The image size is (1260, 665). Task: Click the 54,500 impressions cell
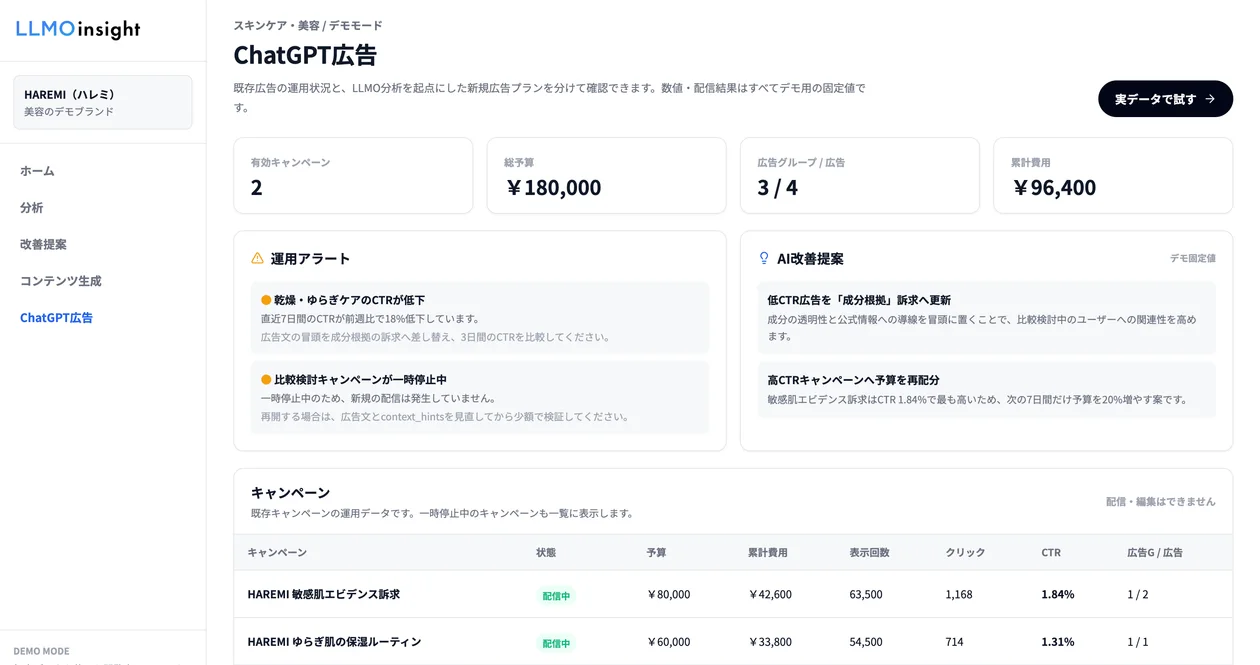click(x=866, y=642)
